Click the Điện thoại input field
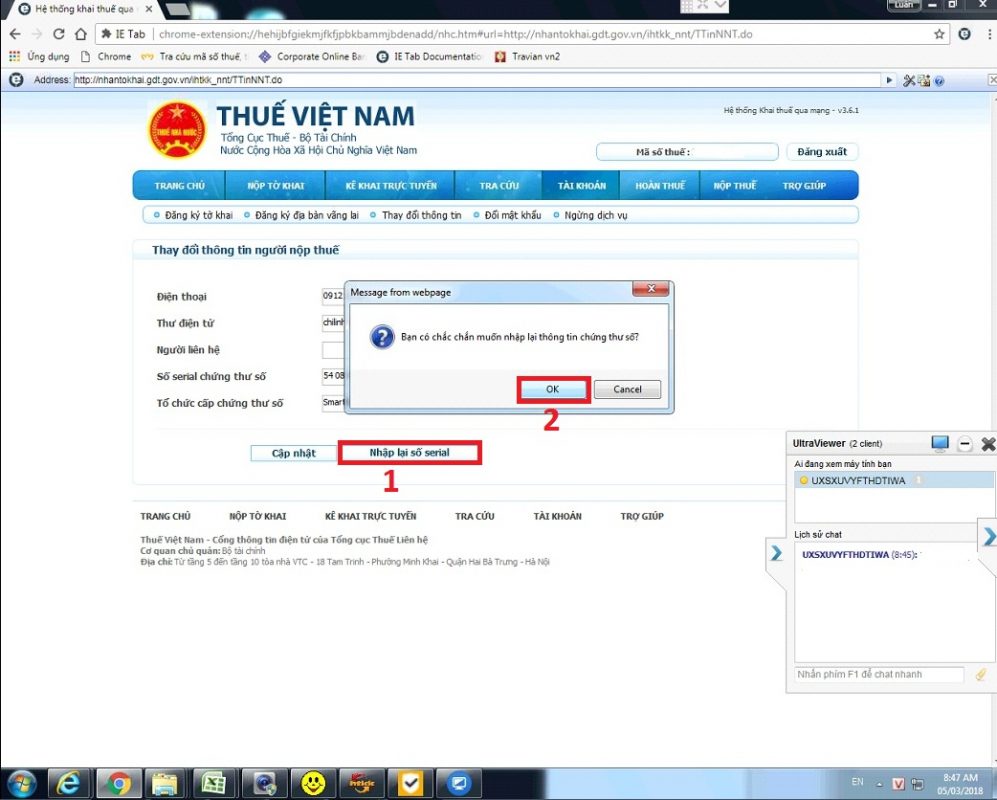997x800 pixels. (x=333, y=296)
